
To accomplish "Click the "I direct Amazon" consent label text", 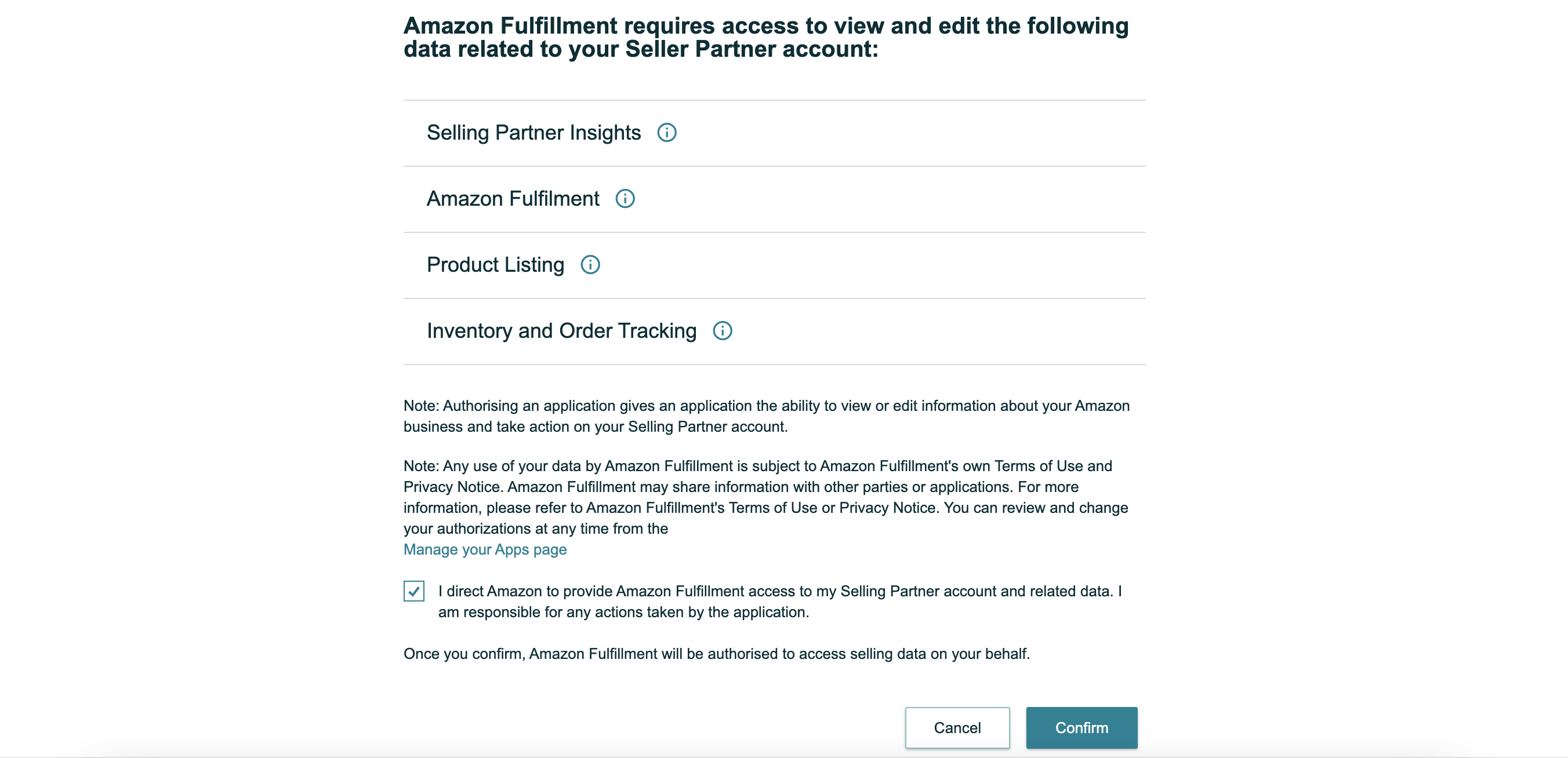I will coord(779,591).
